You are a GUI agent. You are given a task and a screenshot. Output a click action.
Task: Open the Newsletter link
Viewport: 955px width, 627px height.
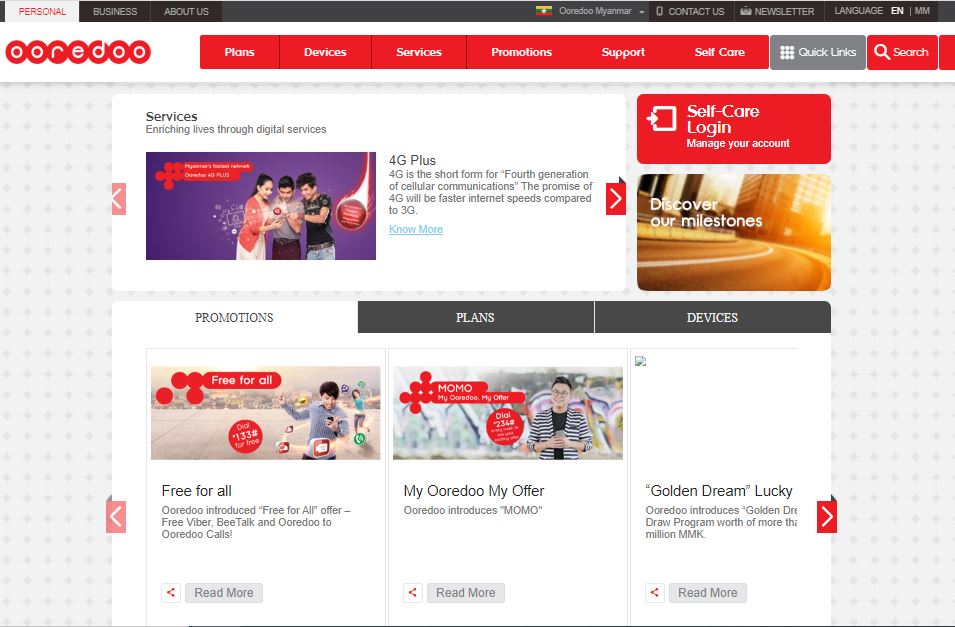click(784, 12)
